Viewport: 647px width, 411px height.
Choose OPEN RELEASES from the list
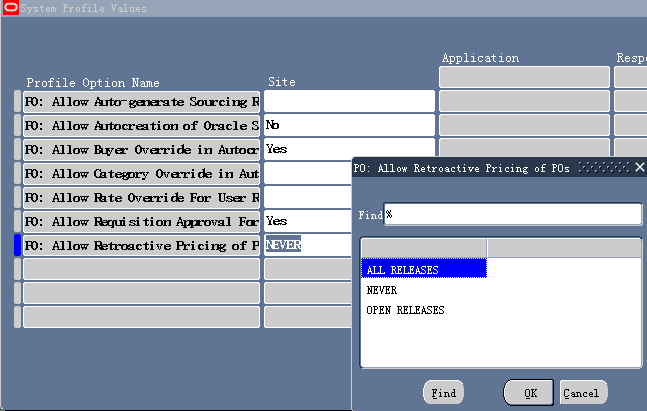(405, 310)
